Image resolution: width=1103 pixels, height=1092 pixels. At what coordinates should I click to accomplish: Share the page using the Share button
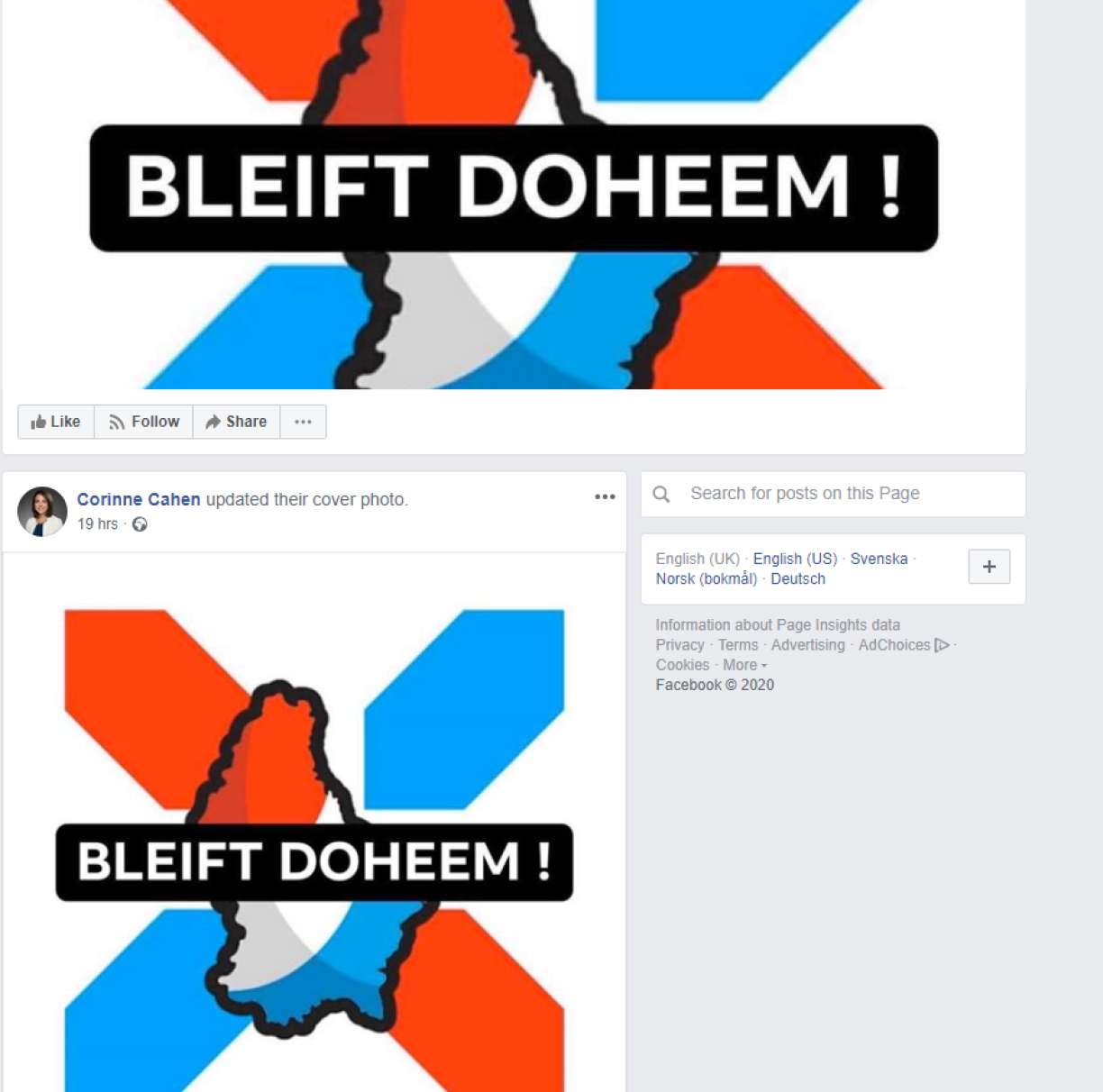236,422
